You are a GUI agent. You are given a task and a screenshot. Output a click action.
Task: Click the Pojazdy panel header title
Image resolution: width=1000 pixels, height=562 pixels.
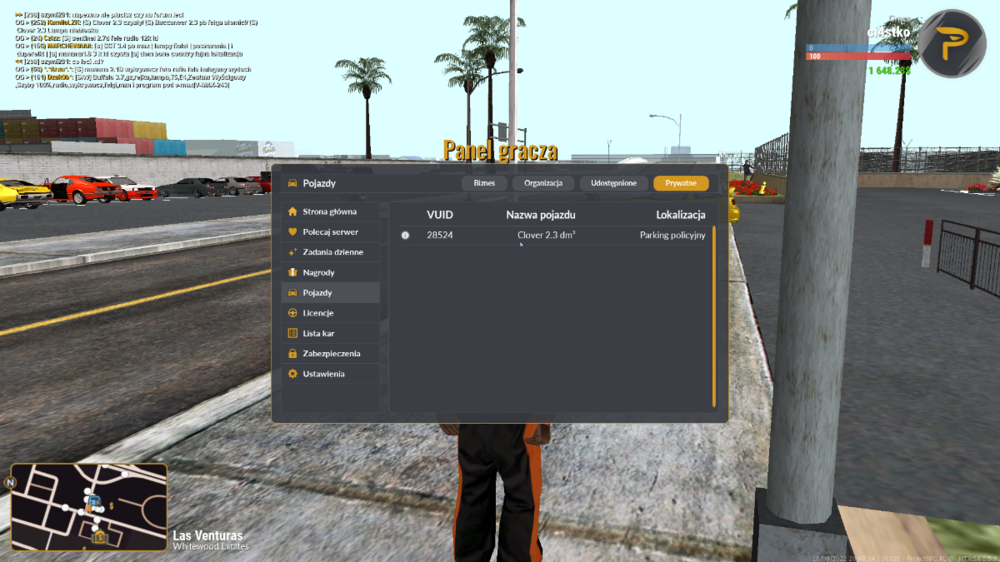click(x=319, y=183)
